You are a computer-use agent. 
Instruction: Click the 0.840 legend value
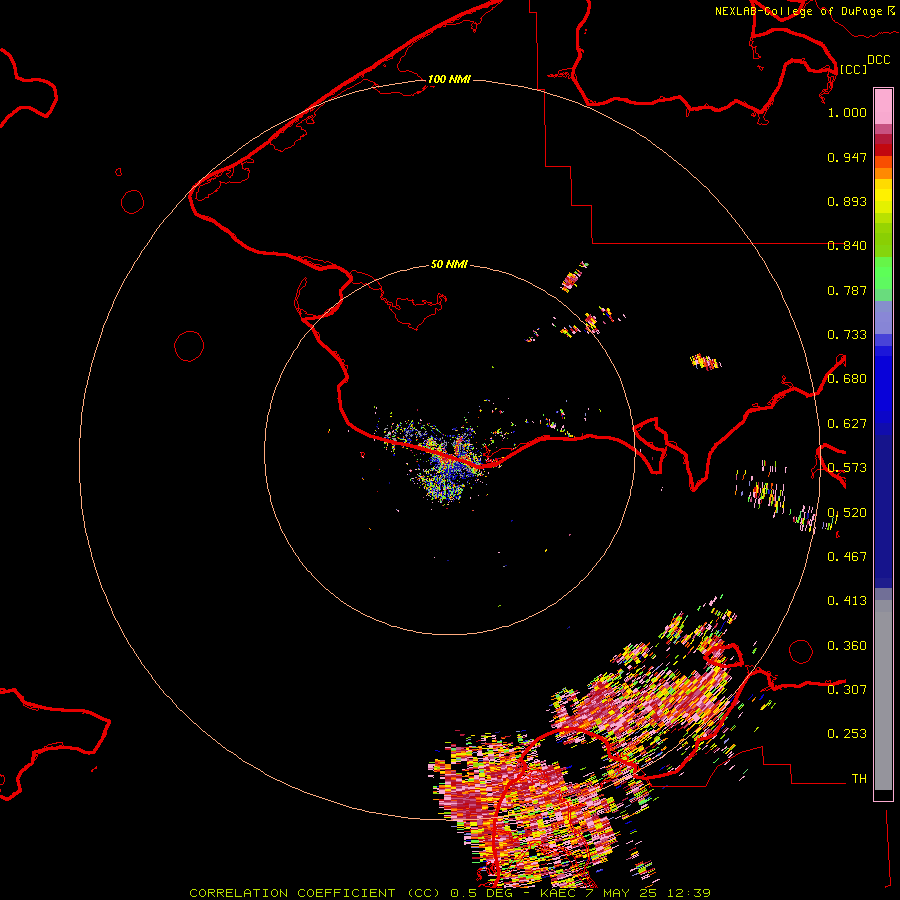click(847, 246)
